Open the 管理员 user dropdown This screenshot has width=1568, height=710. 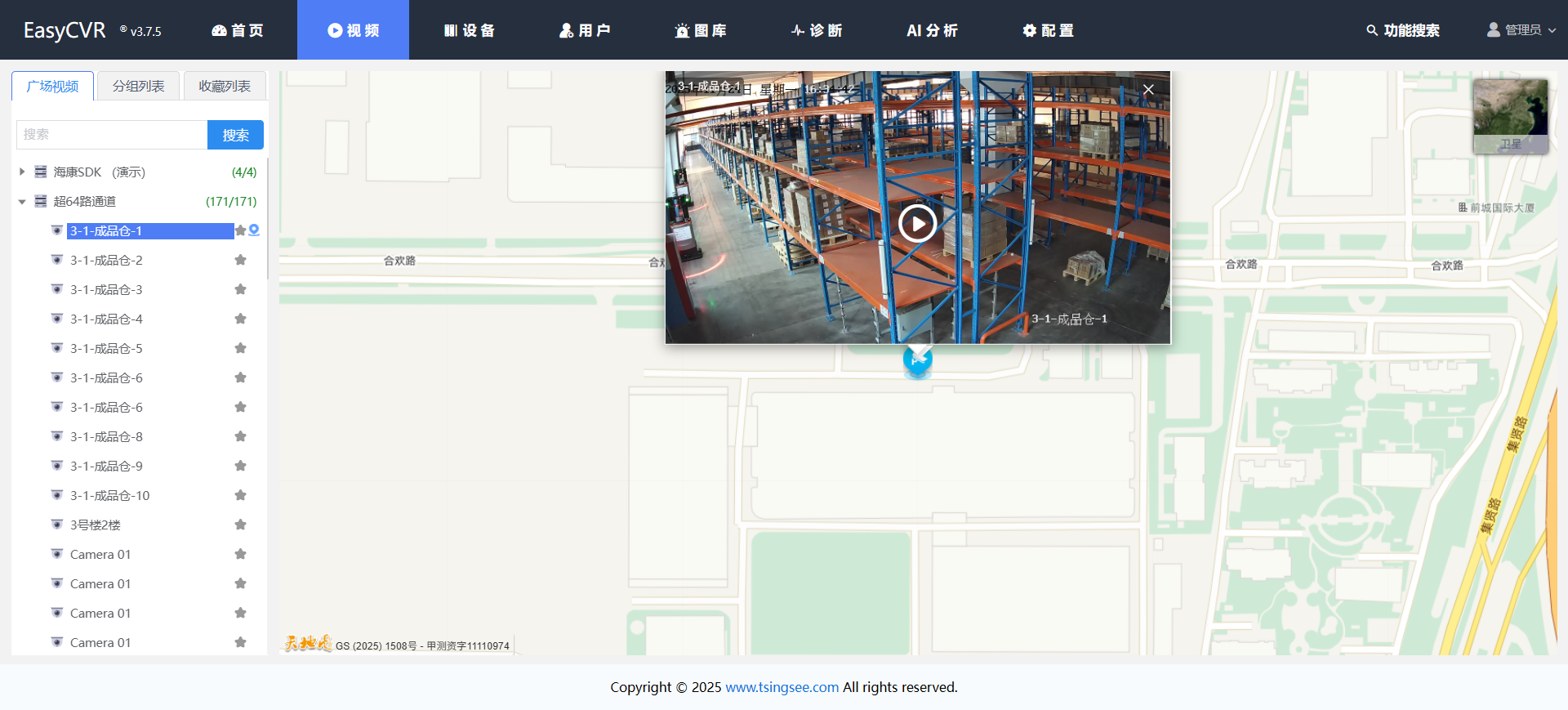coord(1521,30)
